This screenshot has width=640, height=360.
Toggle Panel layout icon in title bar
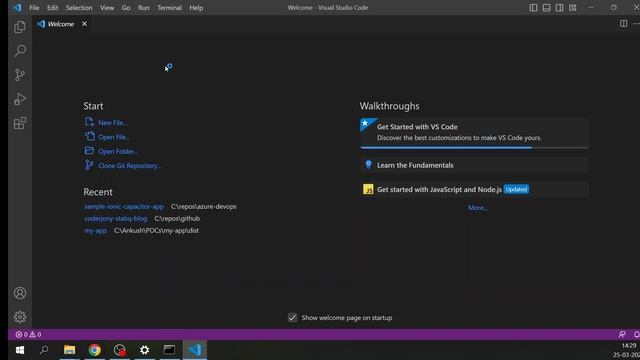[546, 8]
